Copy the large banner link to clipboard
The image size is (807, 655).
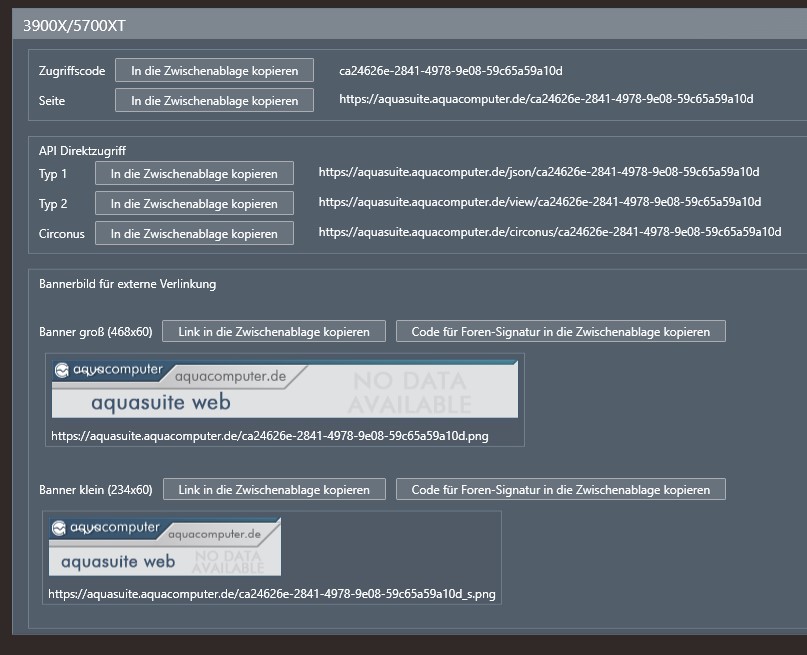coord(274,331)
